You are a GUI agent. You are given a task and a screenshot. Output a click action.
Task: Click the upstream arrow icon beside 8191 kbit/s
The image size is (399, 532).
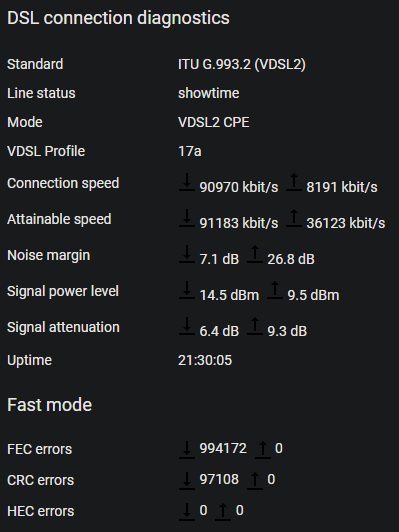click(294, 182)
